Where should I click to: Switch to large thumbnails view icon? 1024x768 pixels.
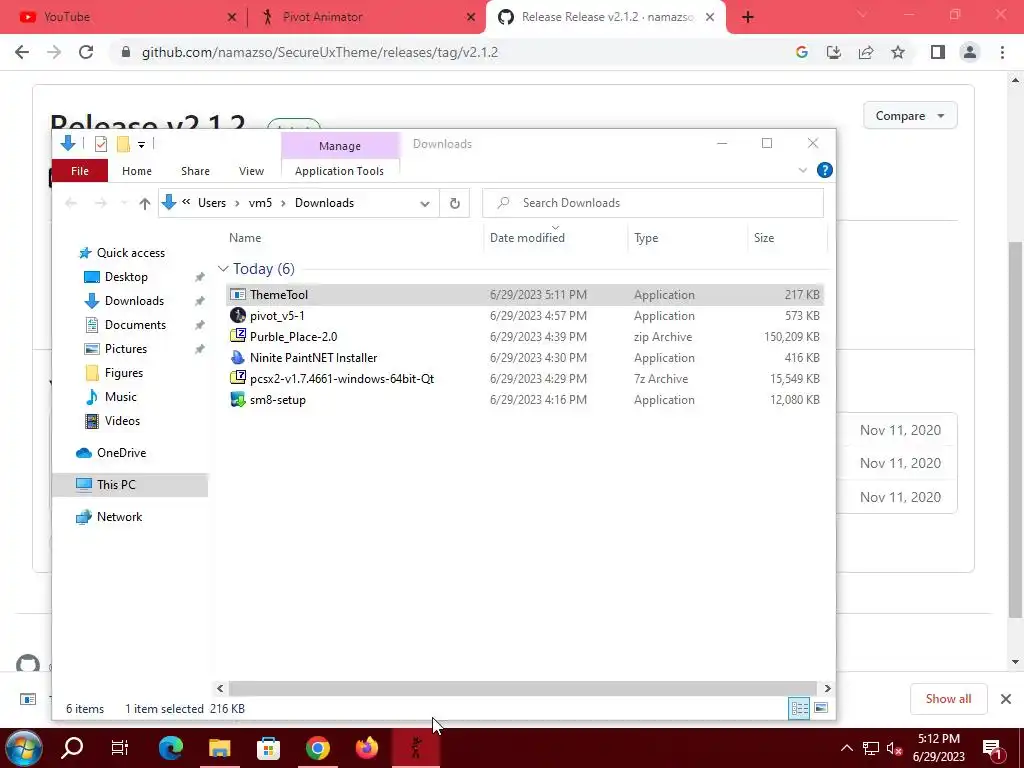[x=821, y=708]
